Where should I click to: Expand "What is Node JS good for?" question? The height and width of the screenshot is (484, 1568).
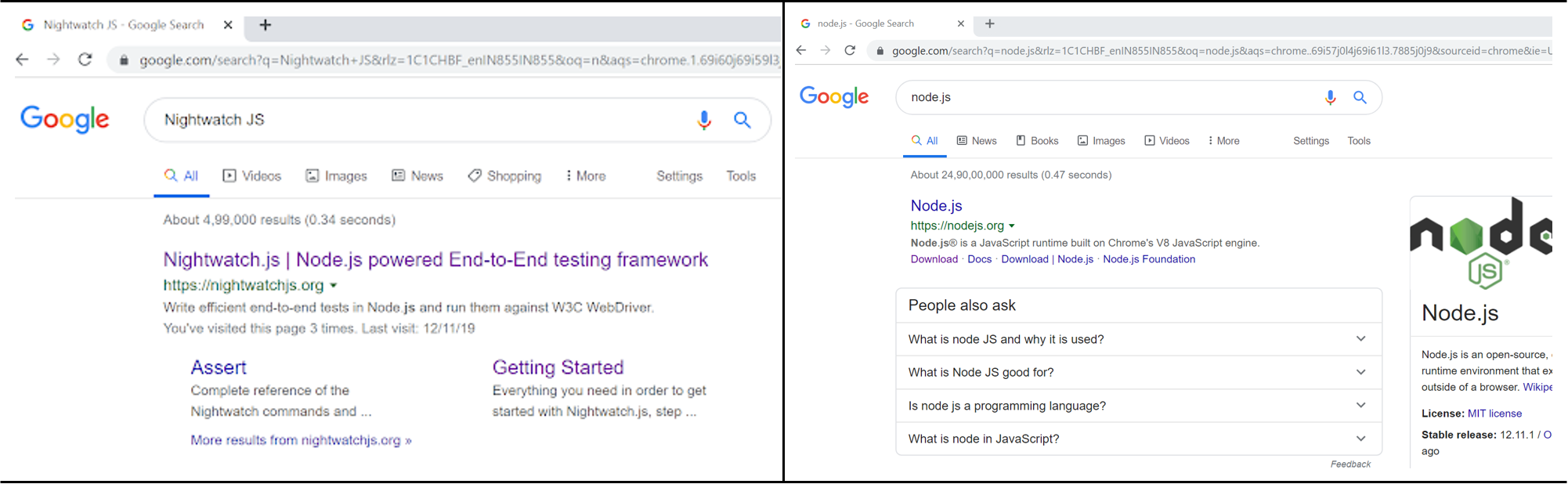click(x=1360, y=372)
